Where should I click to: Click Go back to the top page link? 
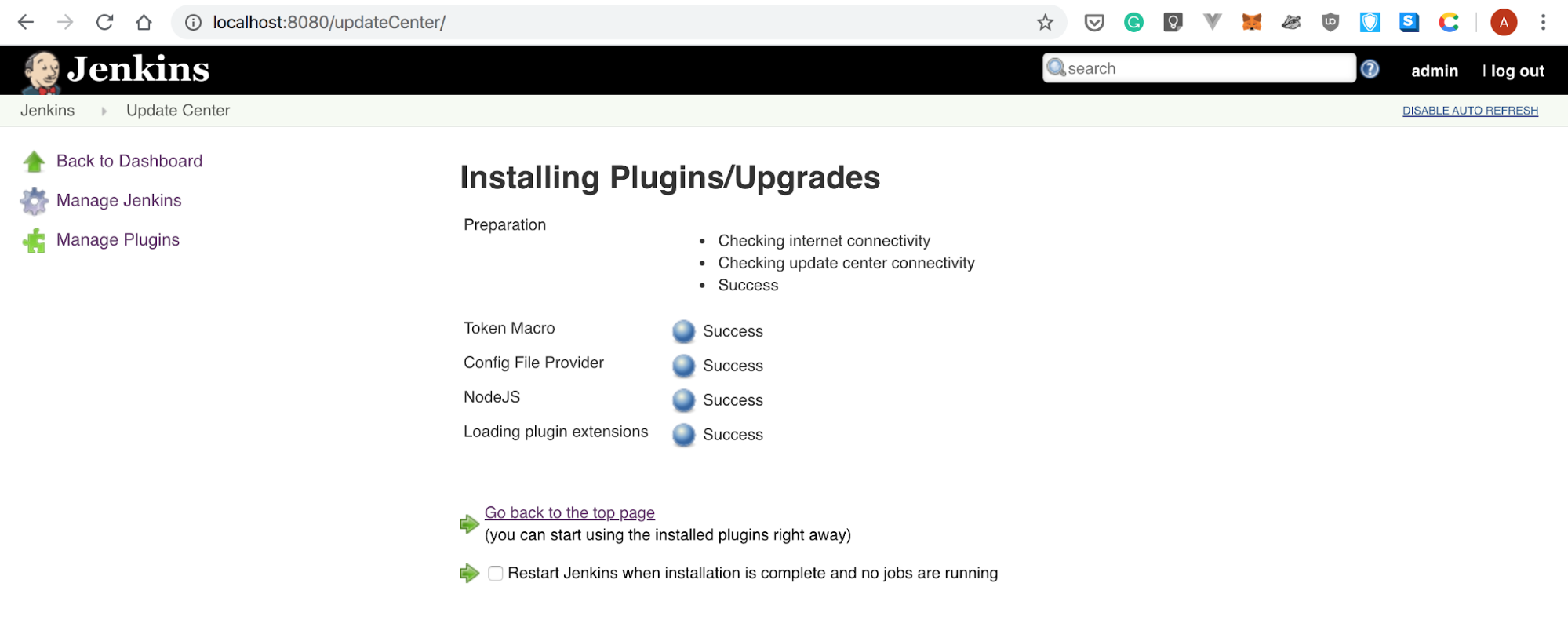[569, 512]
